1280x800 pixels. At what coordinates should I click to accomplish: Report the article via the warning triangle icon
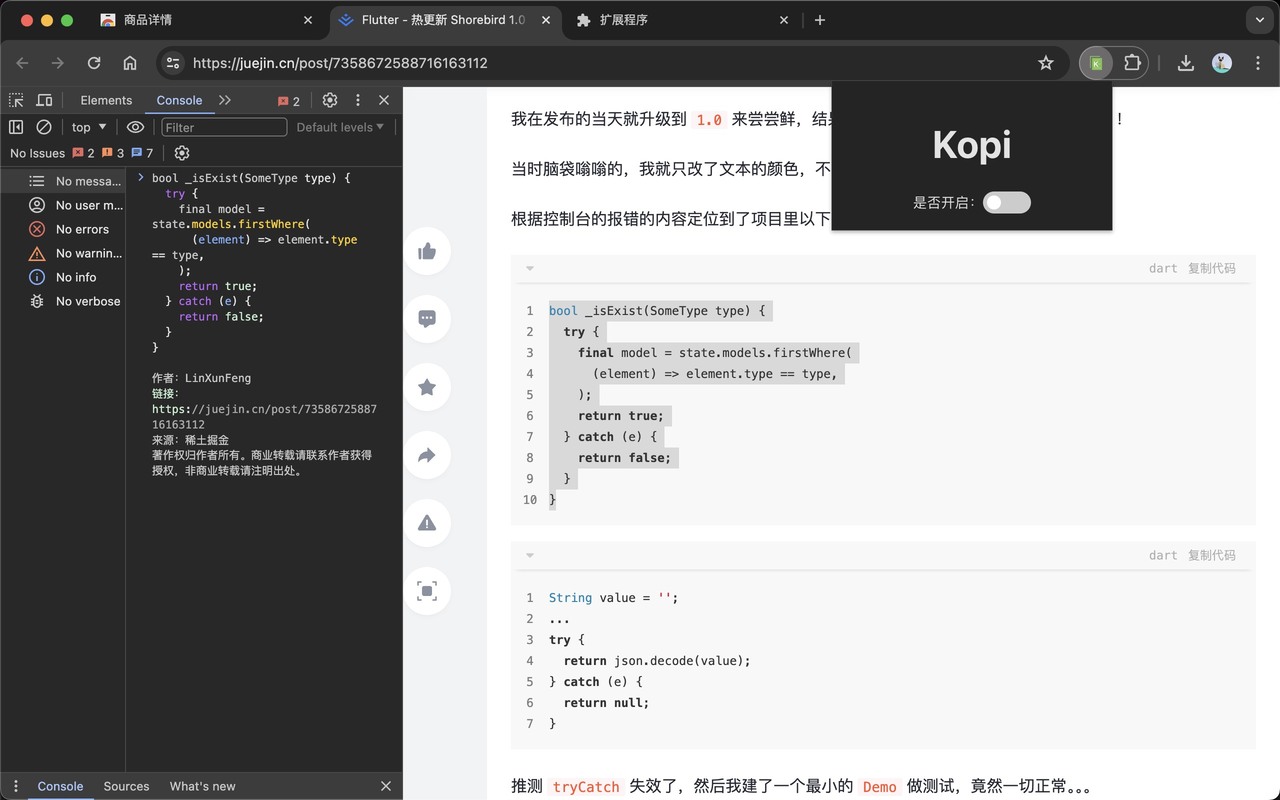427,523
